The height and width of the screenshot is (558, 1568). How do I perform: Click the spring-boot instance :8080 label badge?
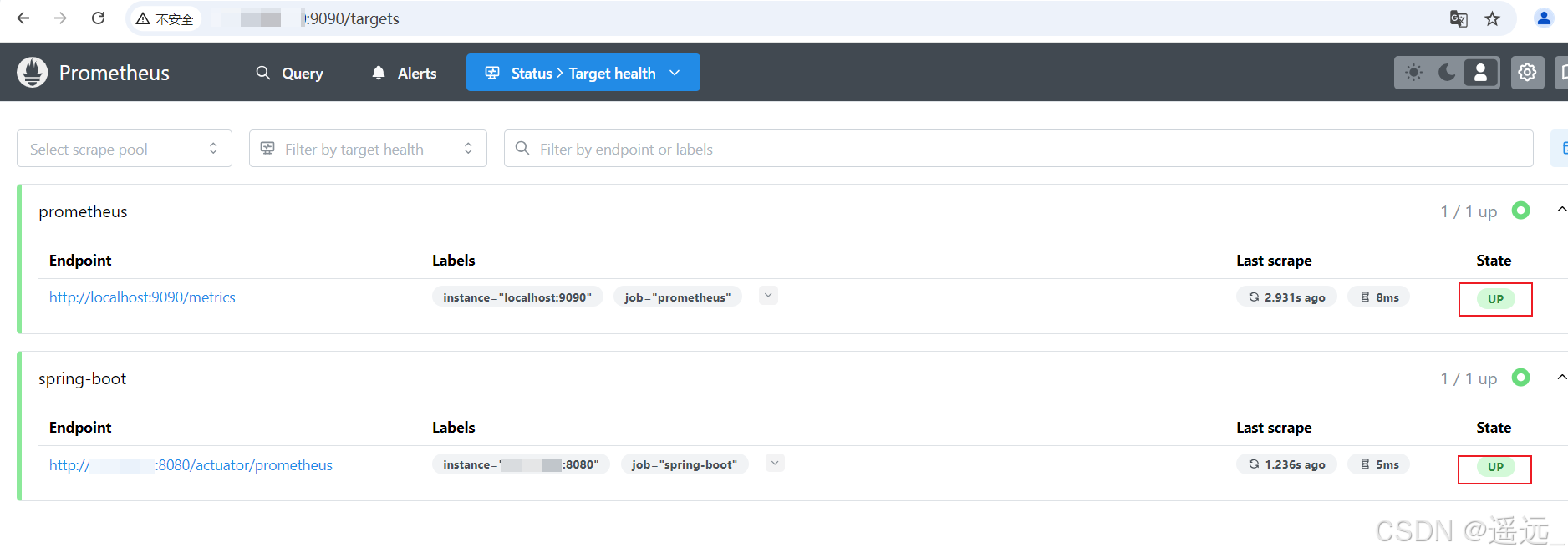522,464
